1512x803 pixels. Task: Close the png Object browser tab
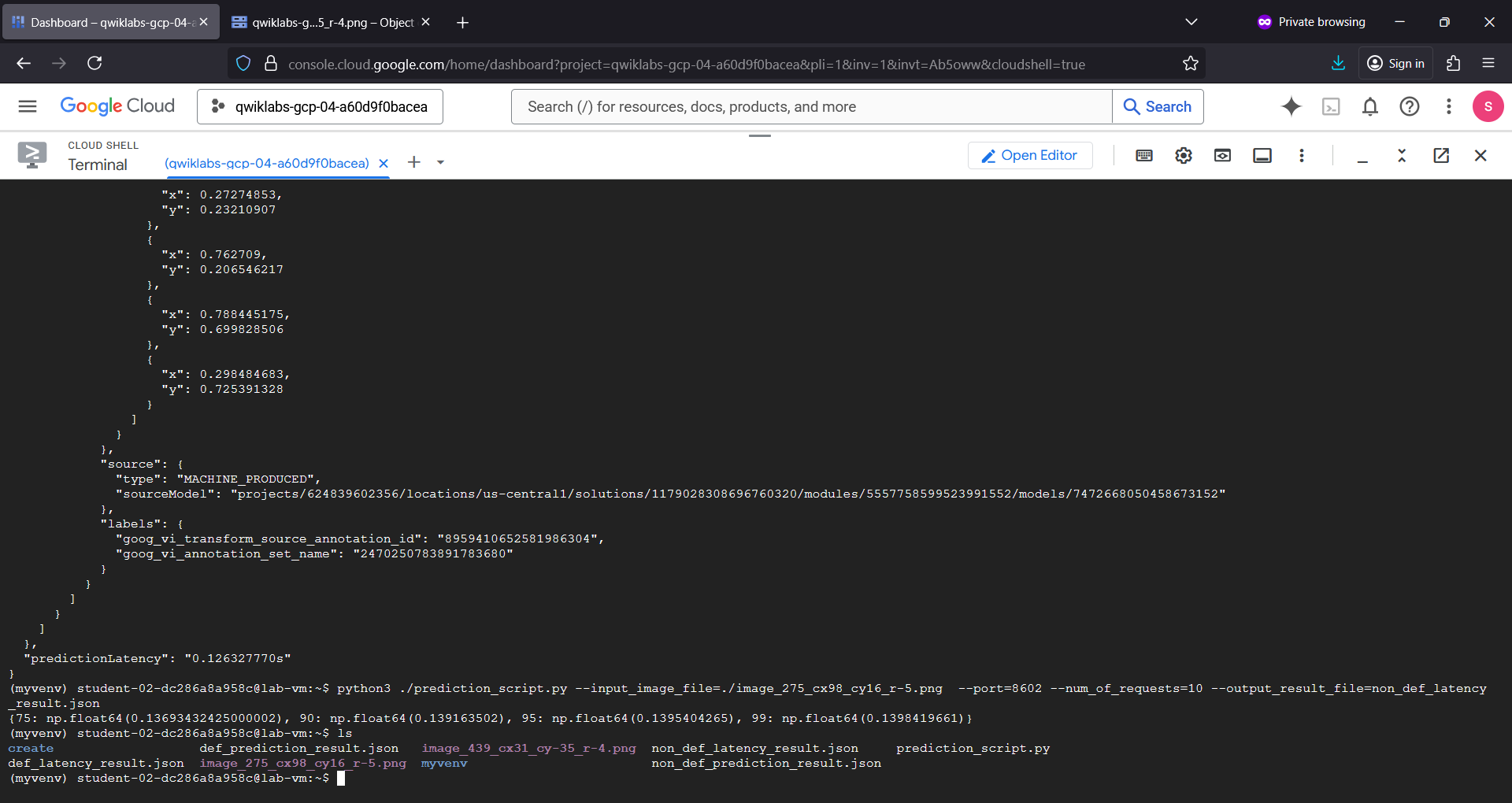425,22
